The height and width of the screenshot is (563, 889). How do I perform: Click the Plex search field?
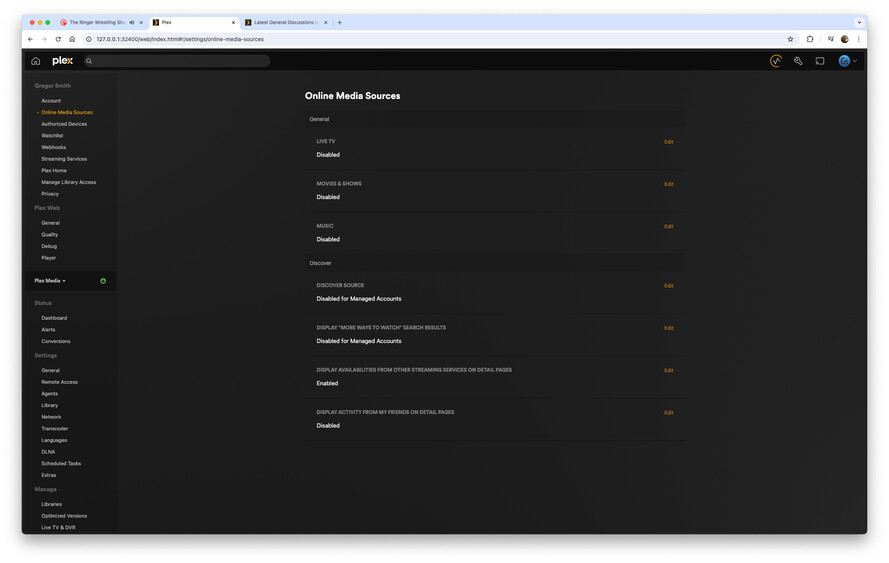coord(177,61)
